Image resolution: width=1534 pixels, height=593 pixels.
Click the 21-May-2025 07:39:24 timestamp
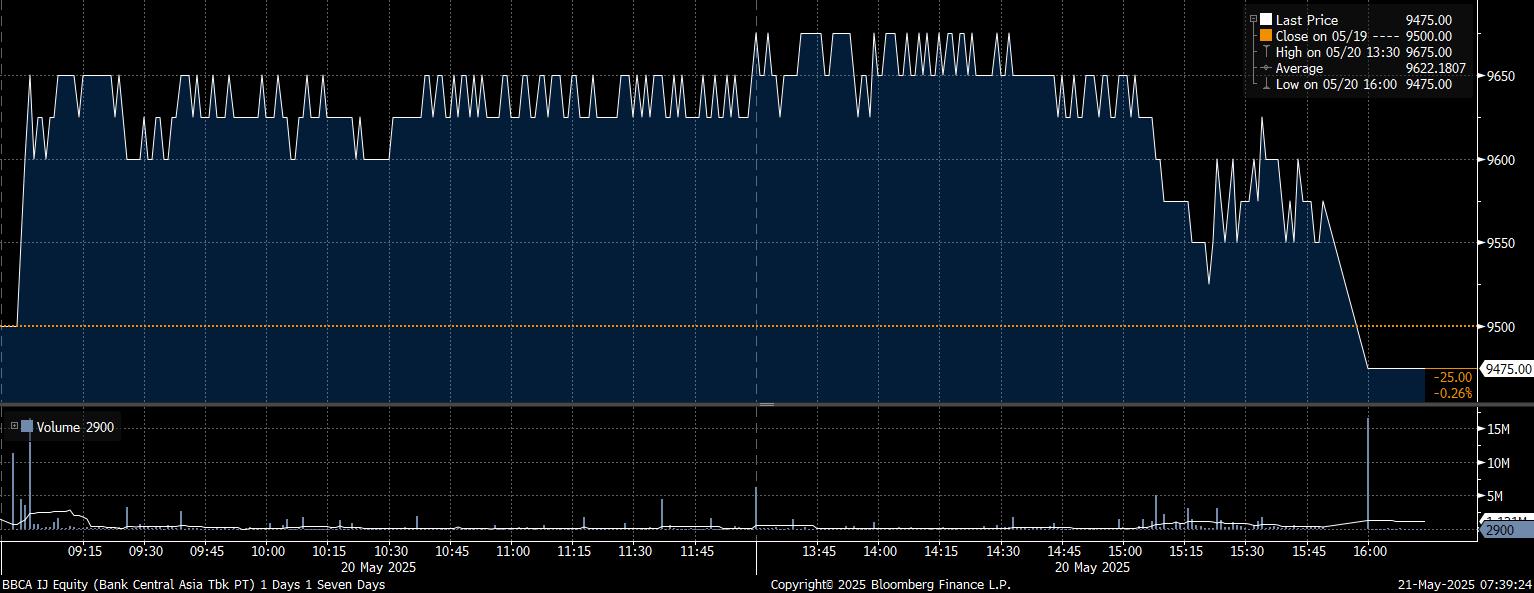pos(1463,584)
